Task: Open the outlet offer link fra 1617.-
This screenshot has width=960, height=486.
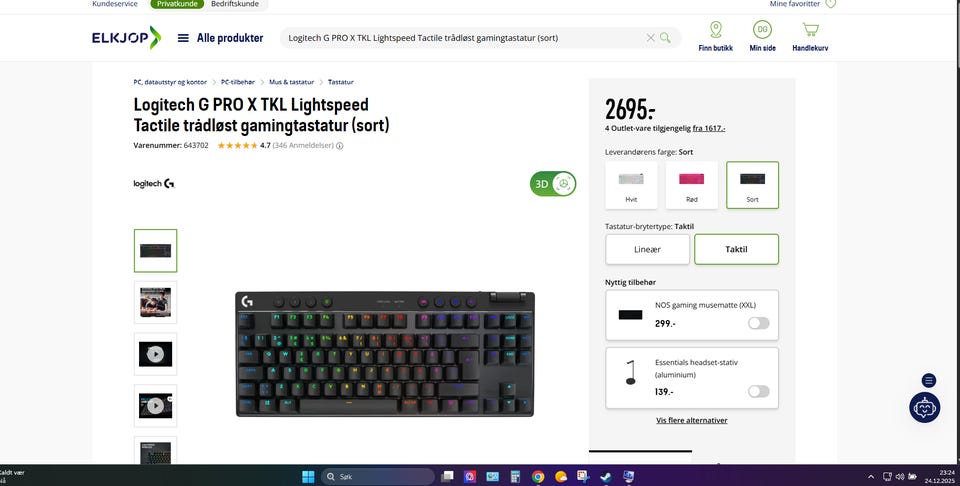Action: [709, 129]
